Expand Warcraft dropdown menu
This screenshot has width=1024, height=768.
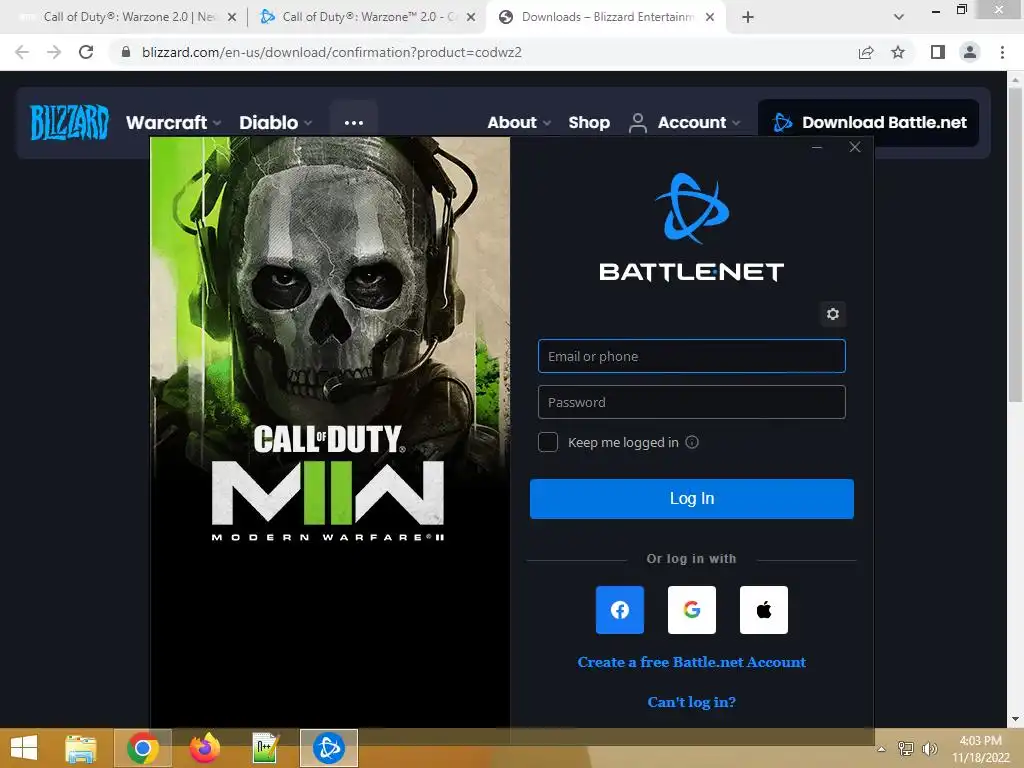(x=173, y=122)
